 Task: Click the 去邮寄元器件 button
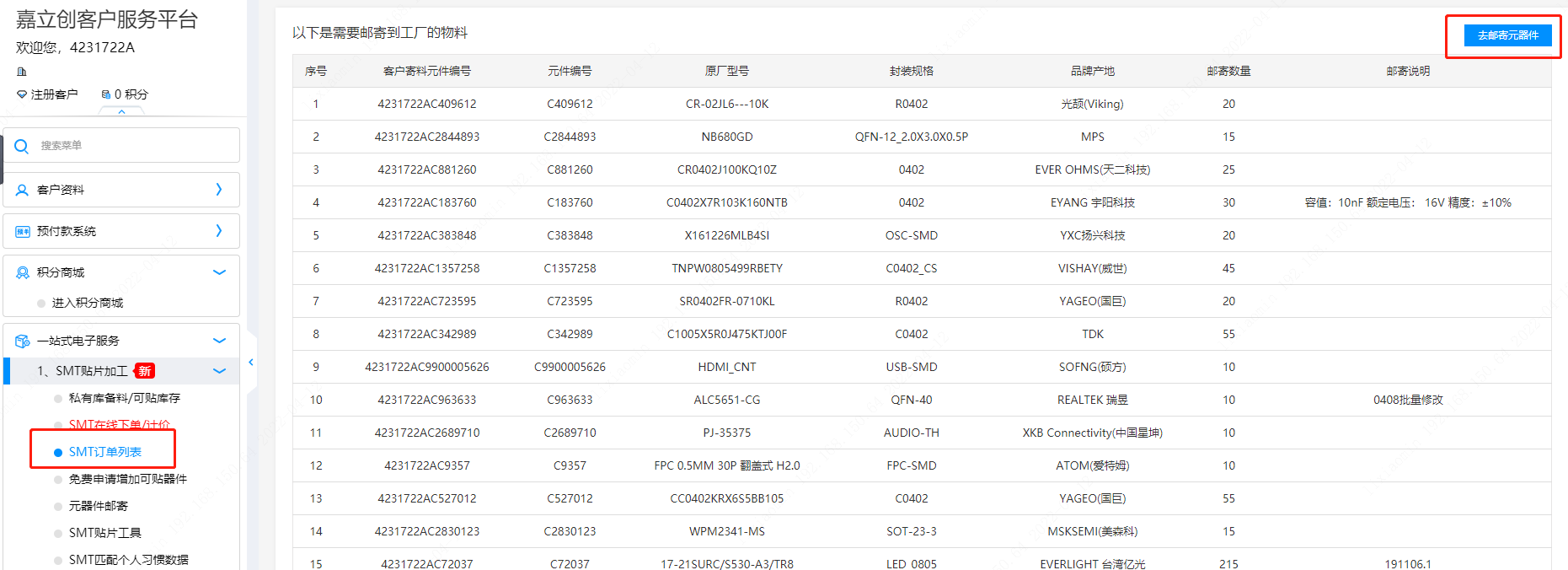1507,35
